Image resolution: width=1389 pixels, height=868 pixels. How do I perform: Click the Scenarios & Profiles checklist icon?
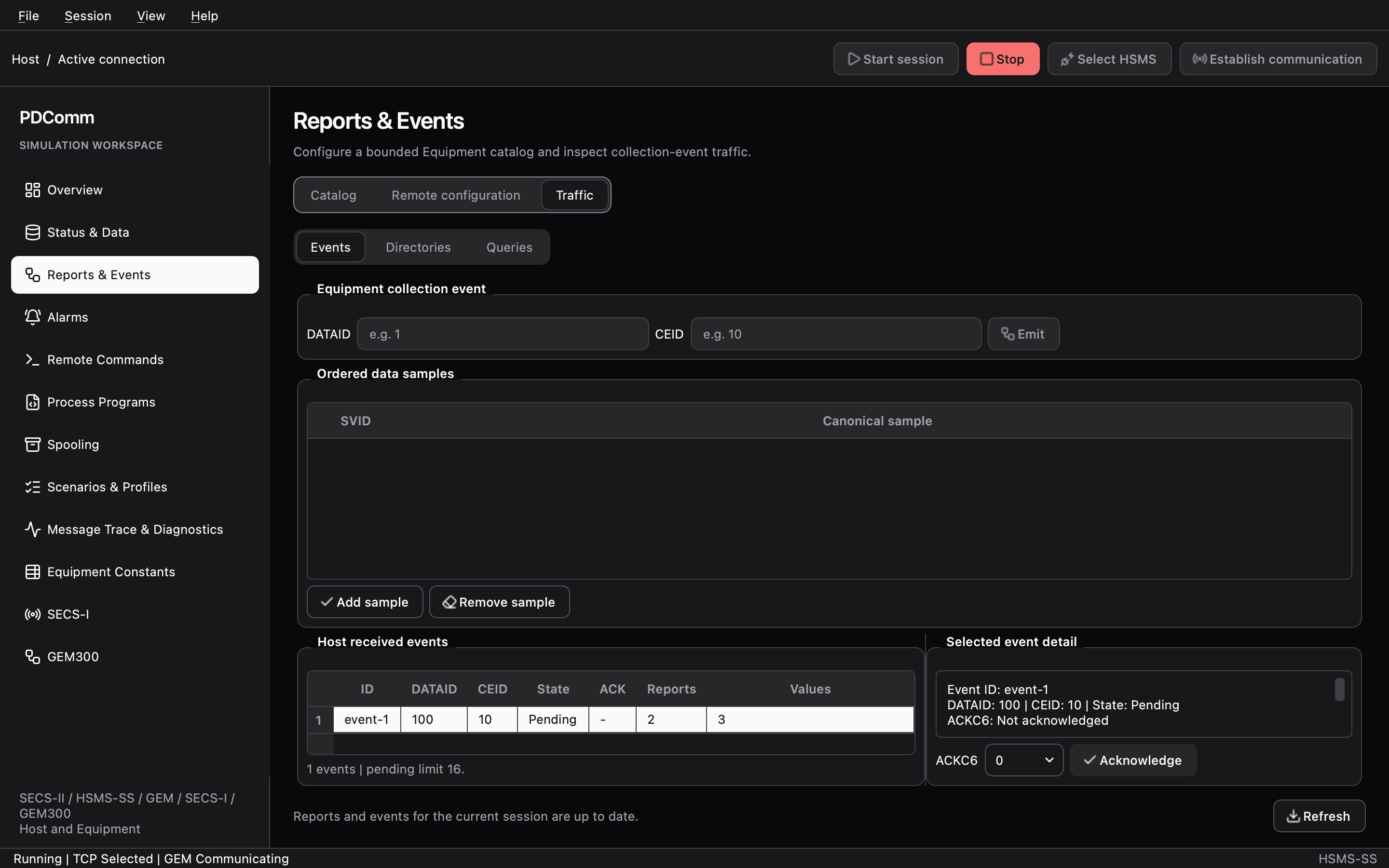pos(33,487)
